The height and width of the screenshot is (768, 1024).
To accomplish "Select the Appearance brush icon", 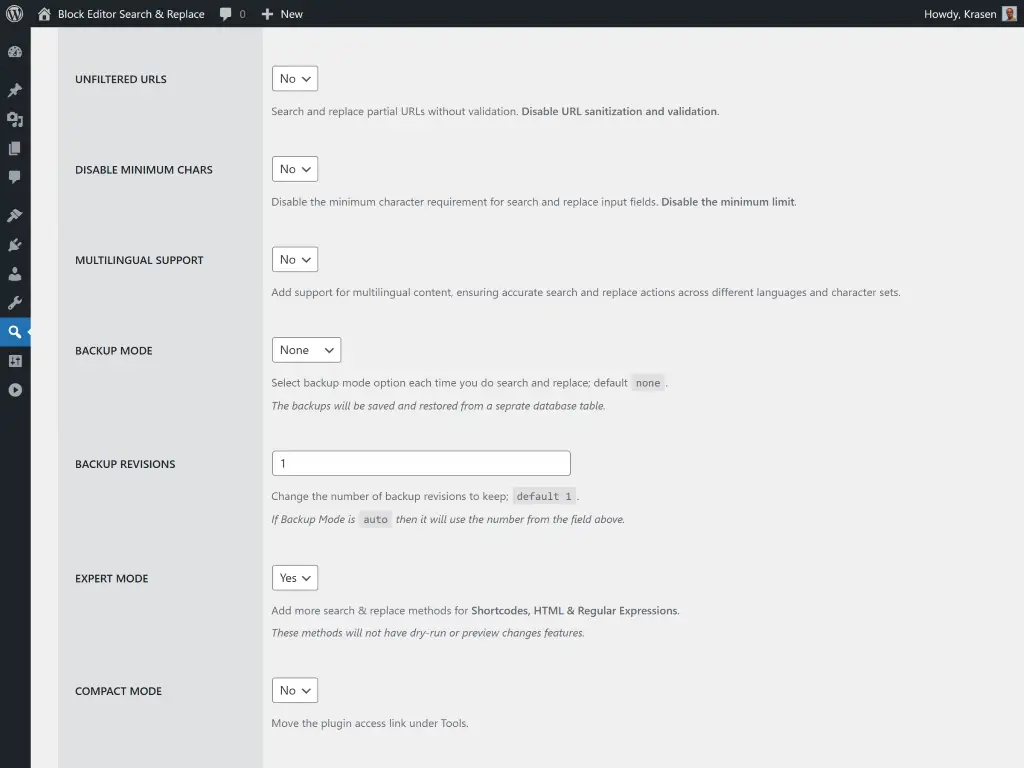I will 15,214.
